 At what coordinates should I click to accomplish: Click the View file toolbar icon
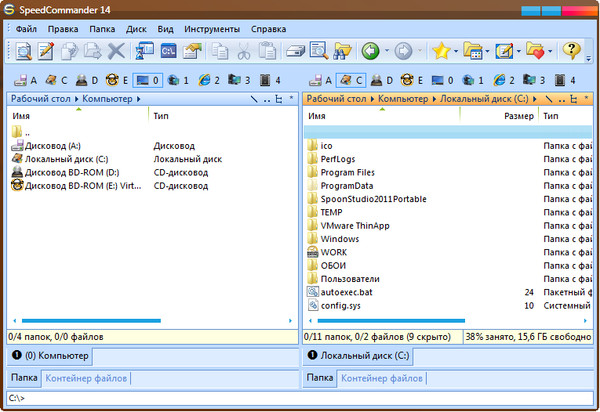pos(22,50)
